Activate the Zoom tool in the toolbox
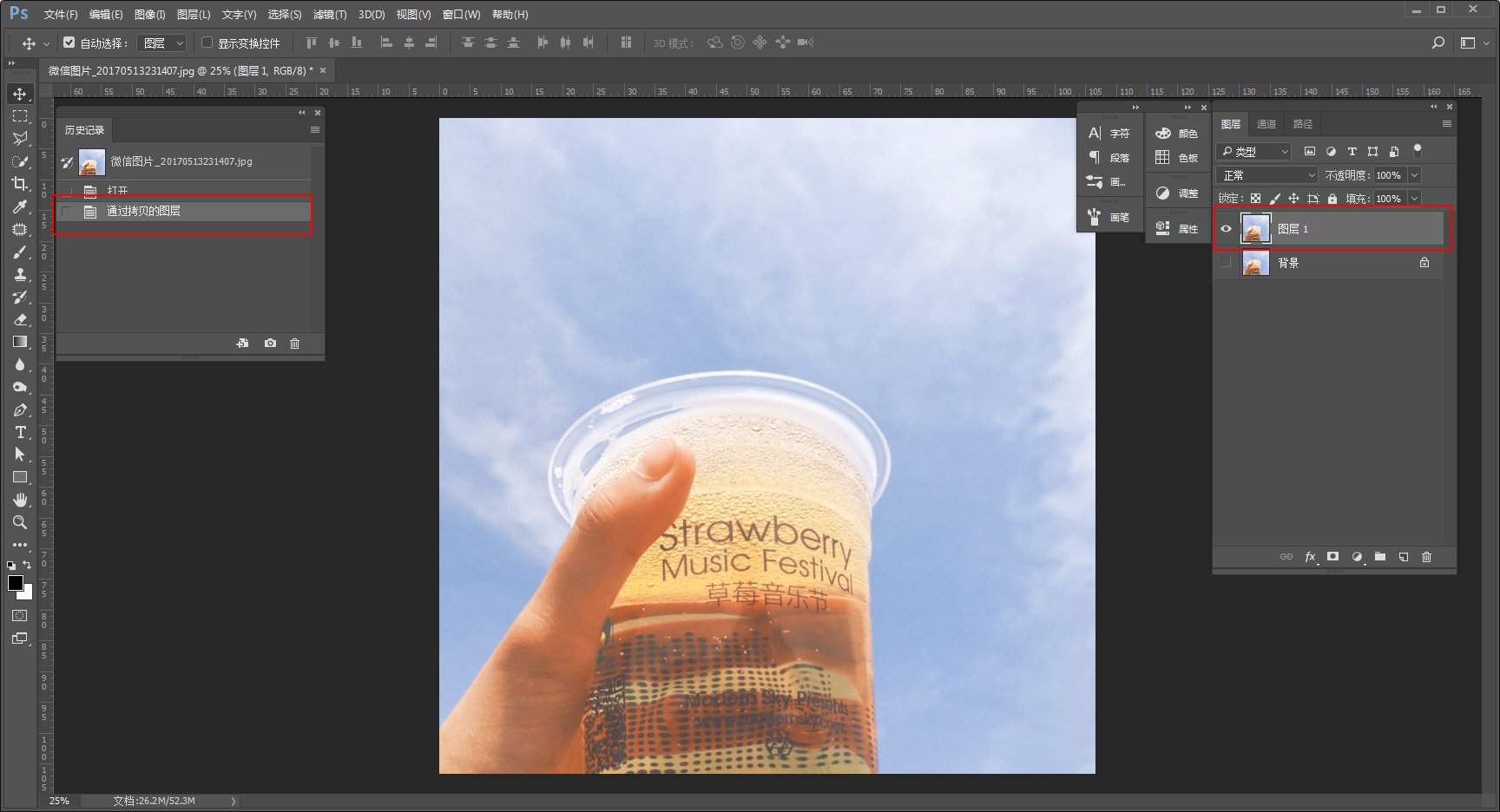 click(x=20, y=522)
